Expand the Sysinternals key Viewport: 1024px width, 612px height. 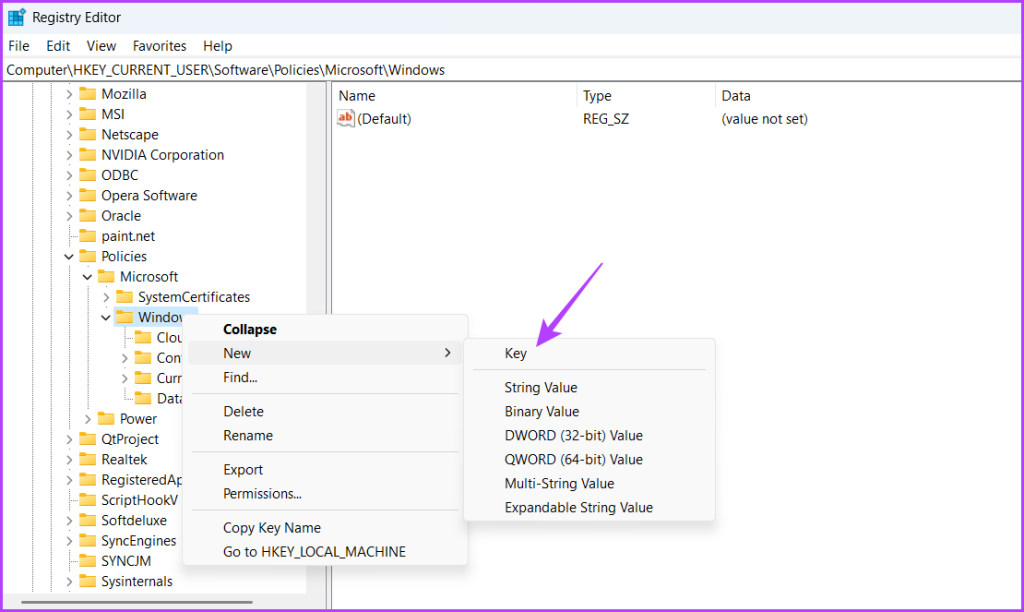pos(69,581)
